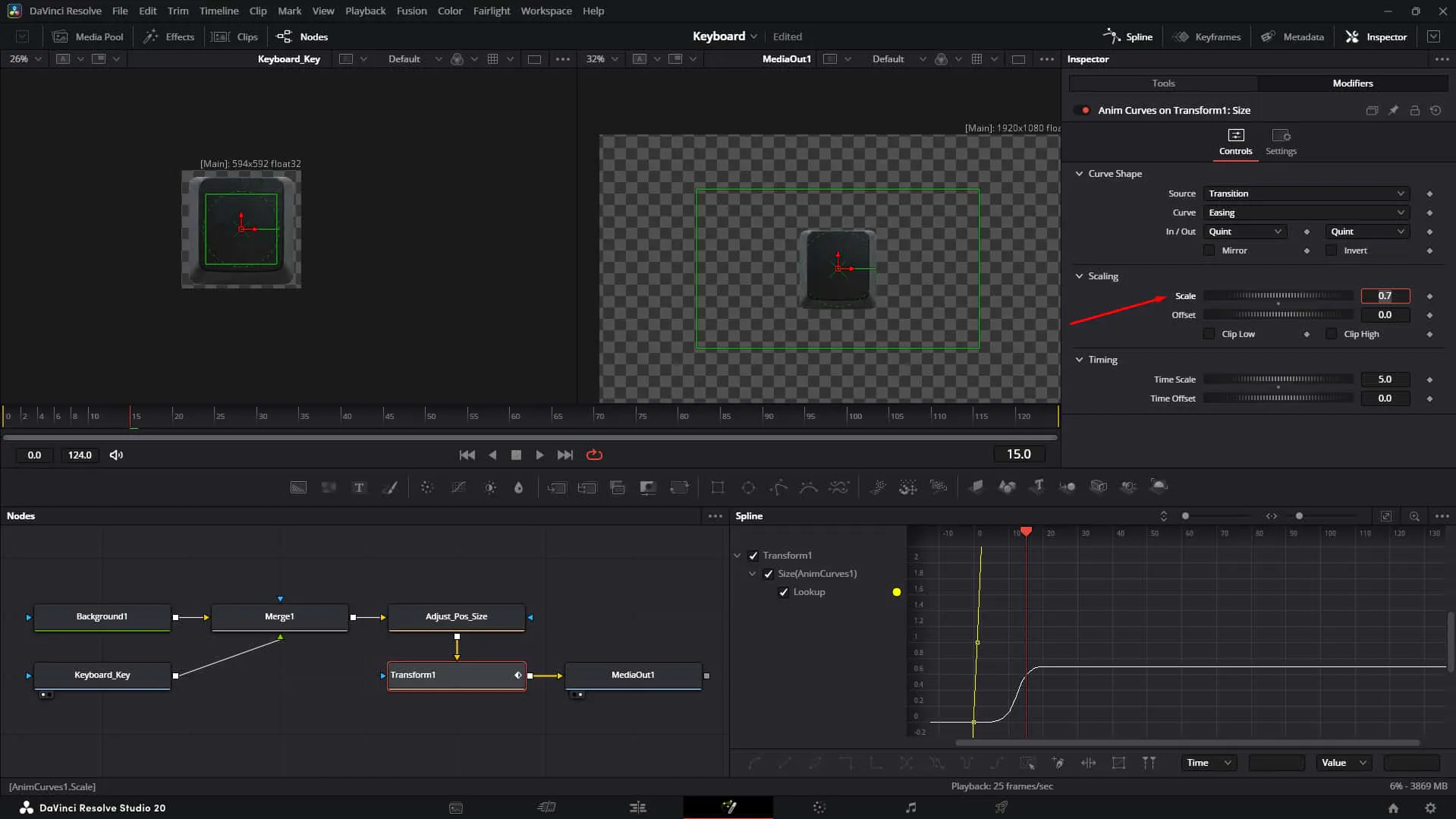Adjust the Offset slider in Scaling
The image size is (1456, 819).
1278,315
